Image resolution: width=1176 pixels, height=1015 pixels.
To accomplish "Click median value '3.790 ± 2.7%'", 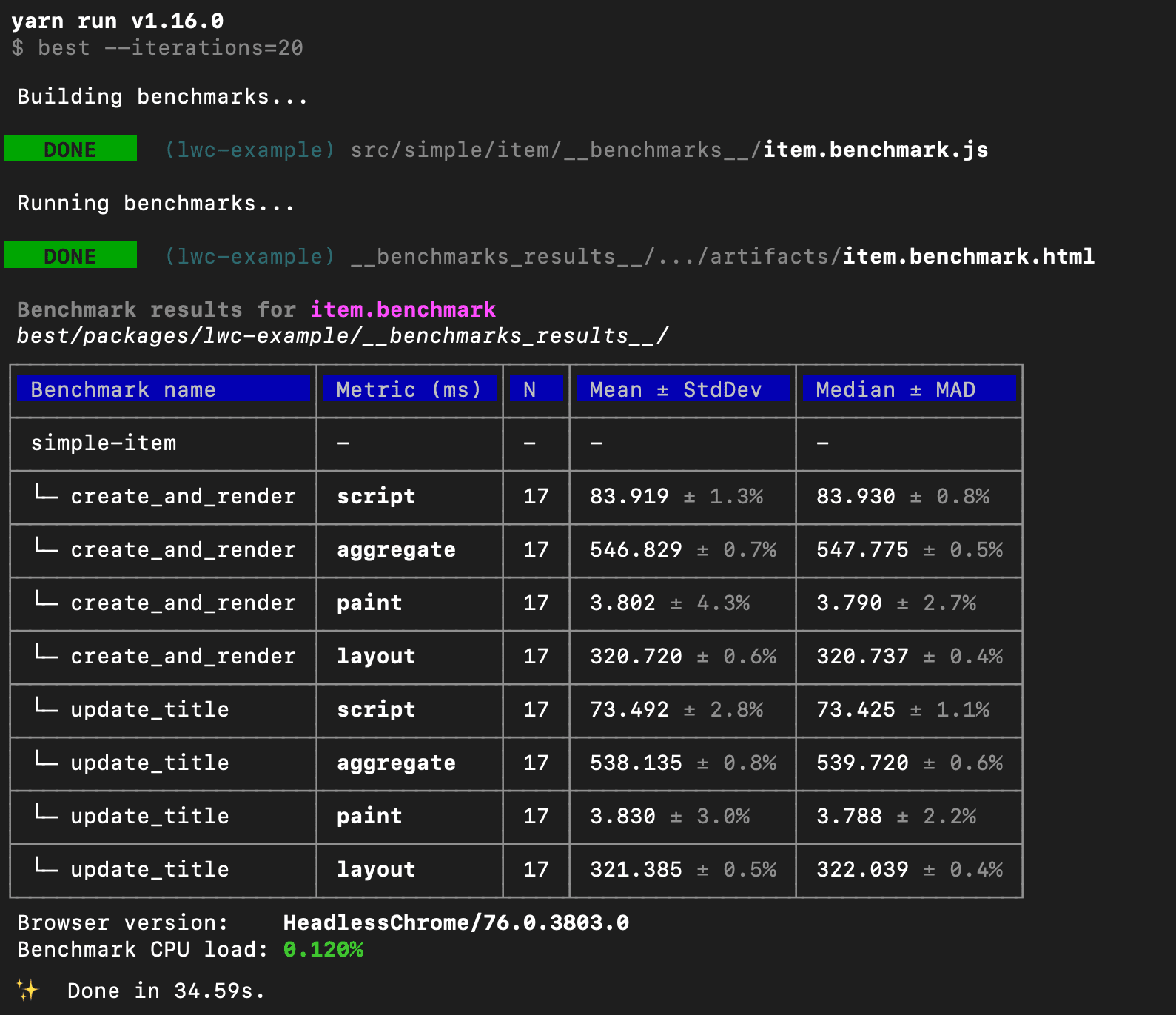I will click(896, 603).
